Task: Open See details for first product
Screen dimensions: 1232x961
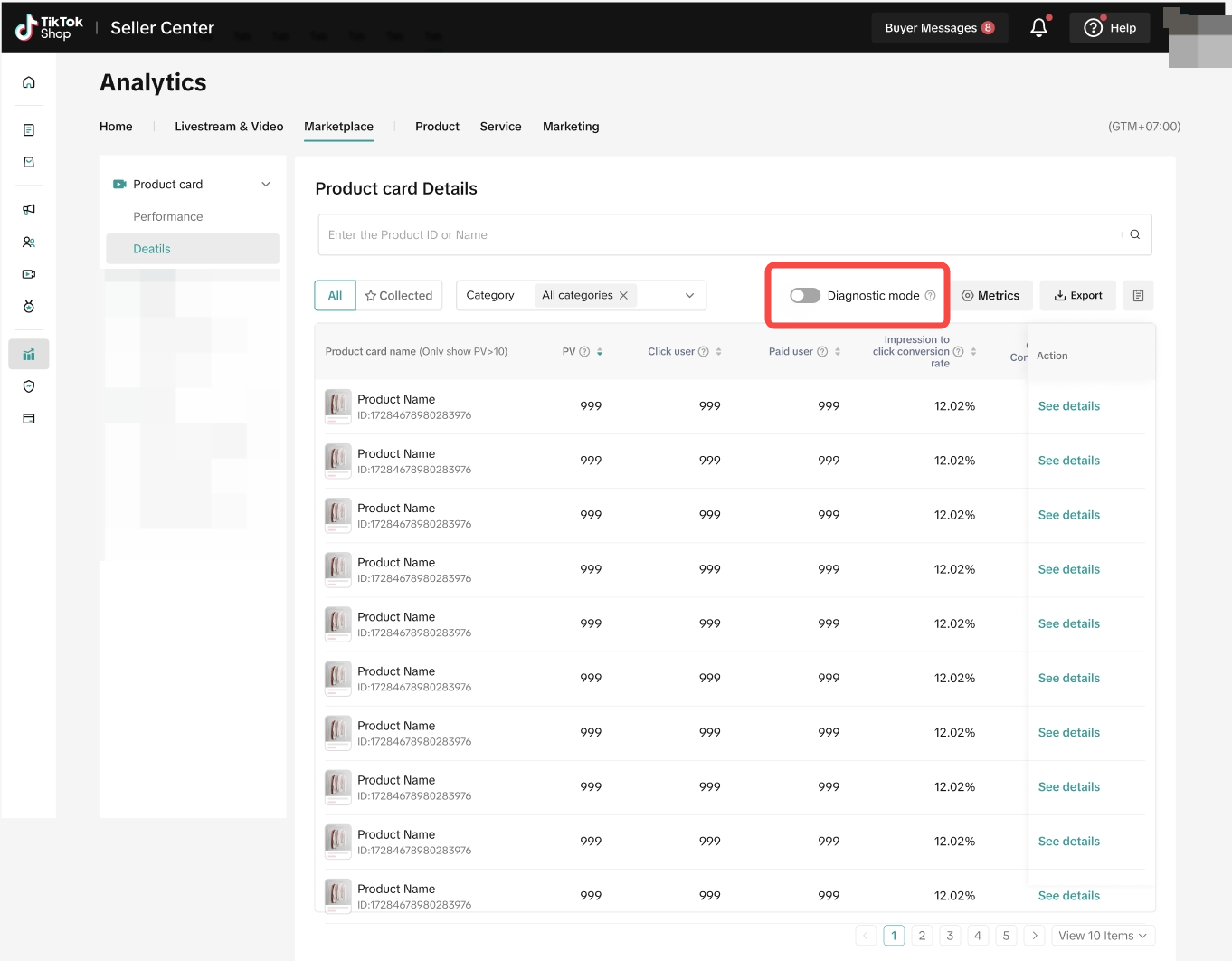Action: click(x=1068, y=406)
